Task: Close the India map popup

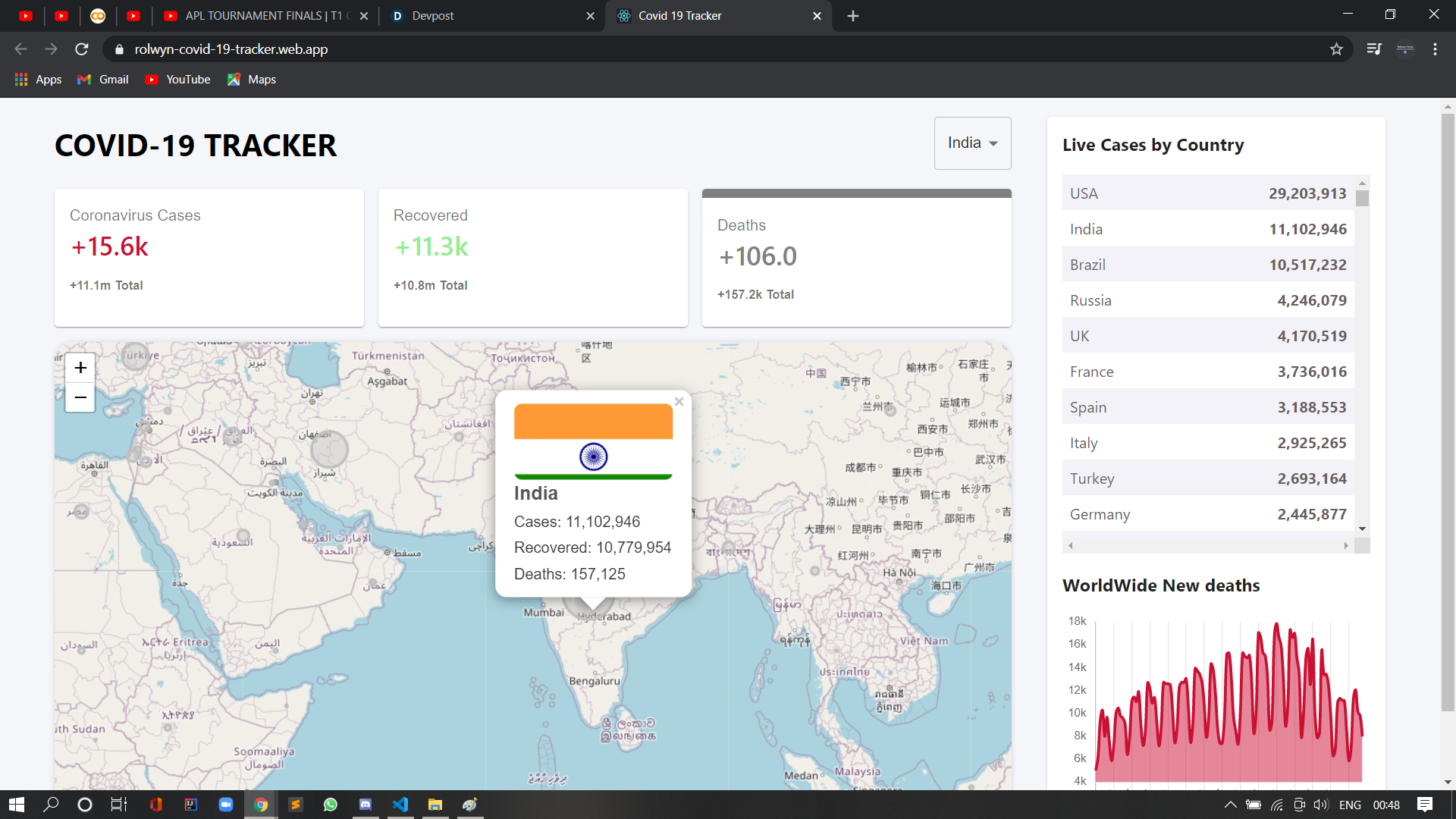Action: pos(679,401)
